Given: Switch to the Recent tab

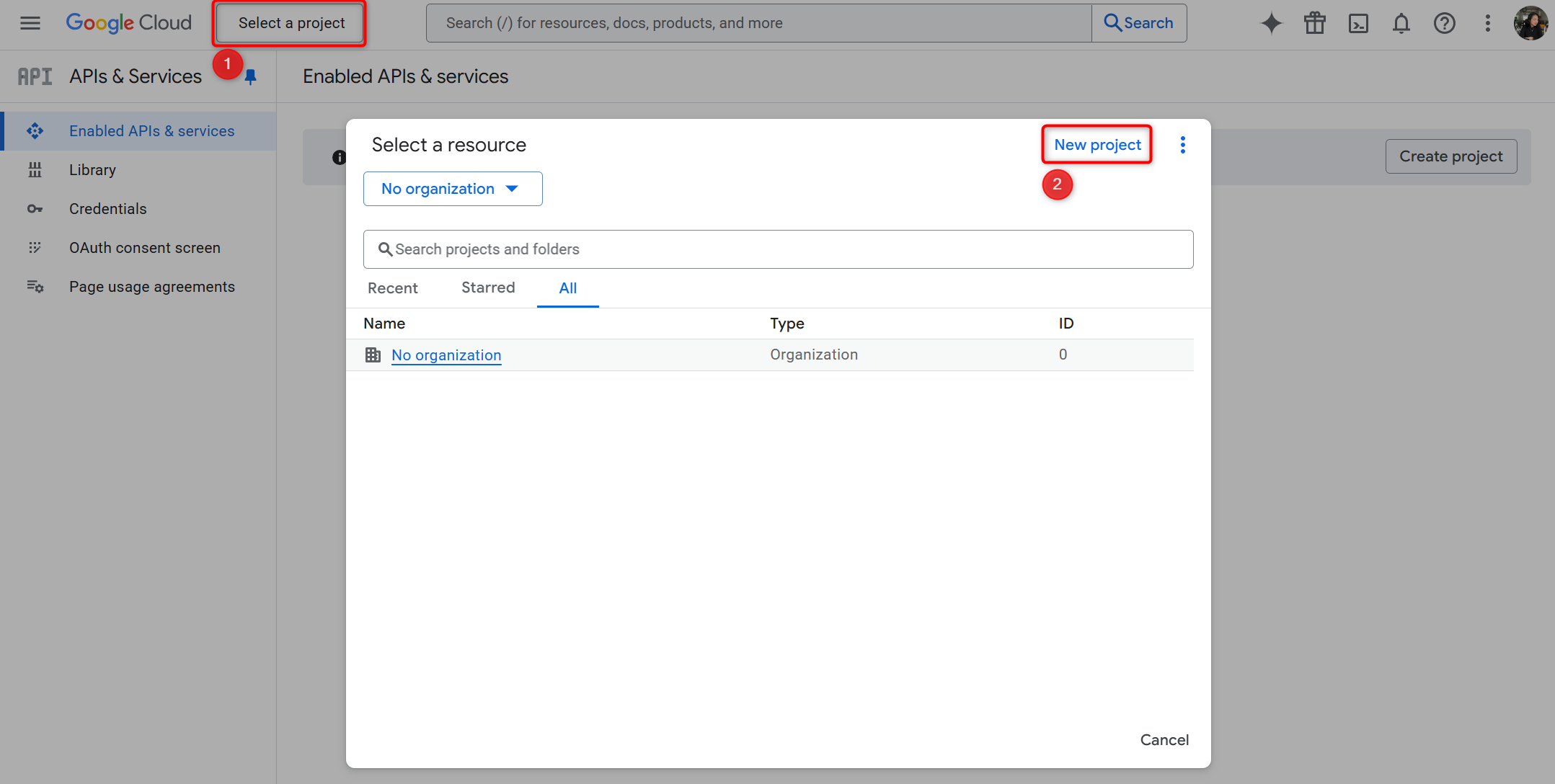Looking at the screenshot, I should 392,288.
